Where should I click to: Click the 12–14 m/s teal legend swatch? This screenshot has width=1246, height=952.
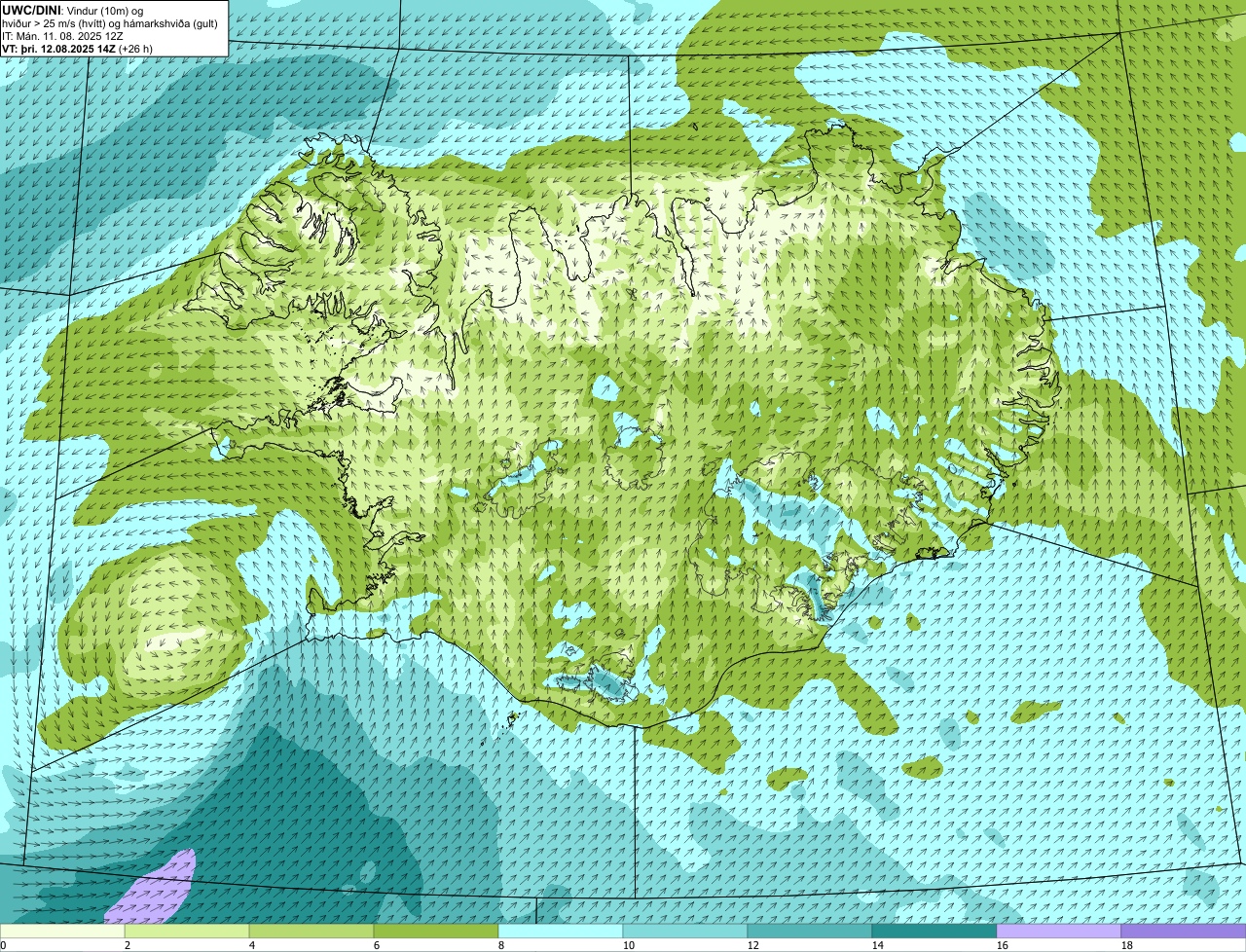coord(810,932)
